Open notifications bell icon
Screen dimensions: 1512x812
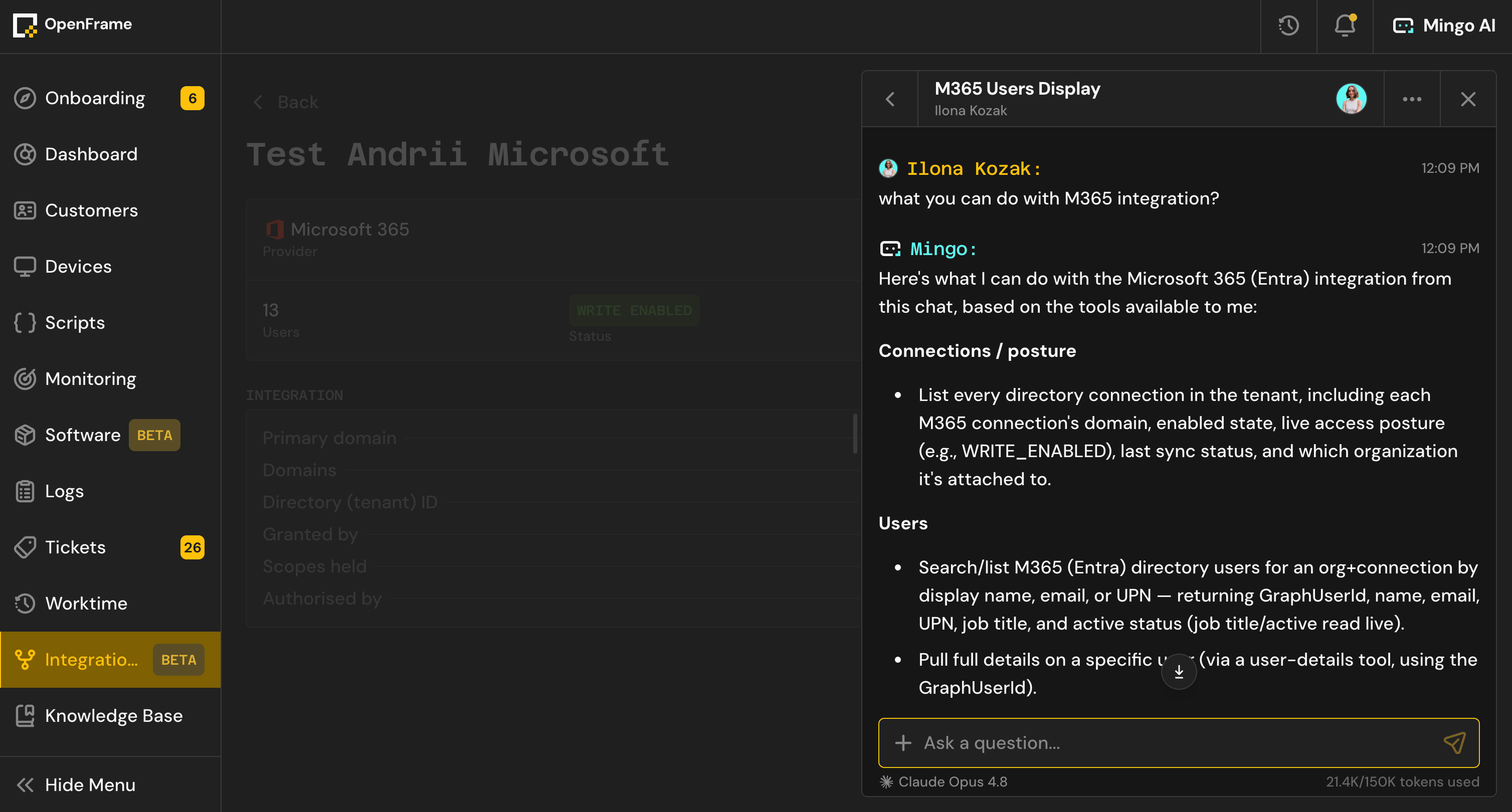(1344, 26)
